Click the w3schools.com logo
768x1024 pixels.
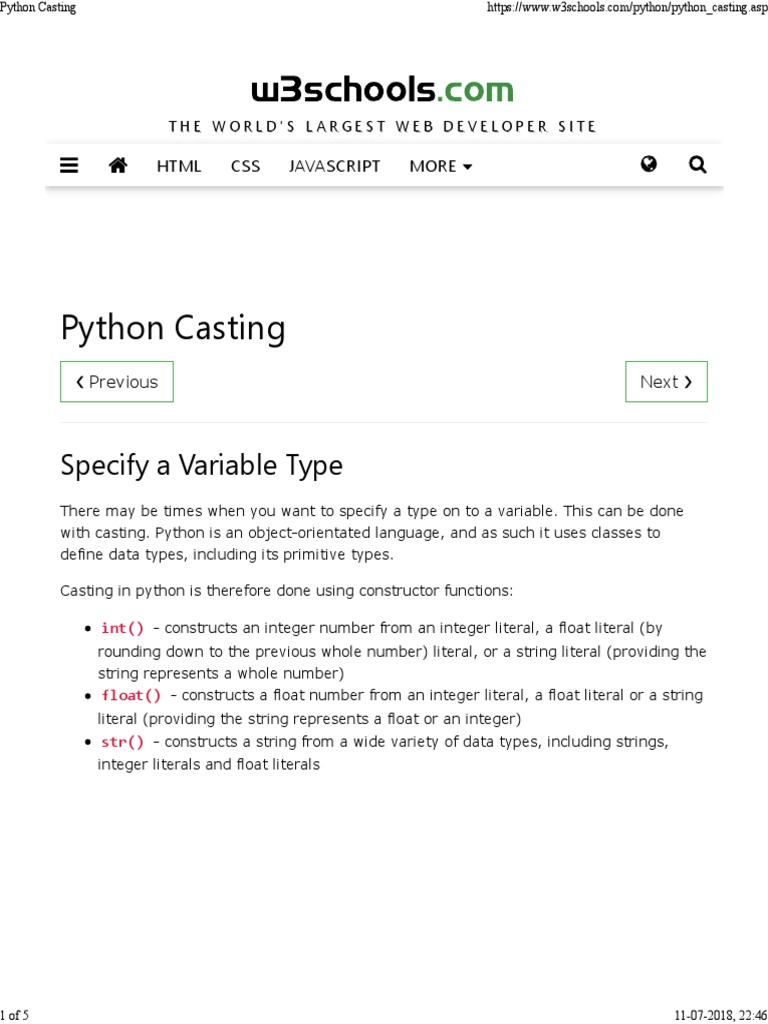[x=382, y=90]
